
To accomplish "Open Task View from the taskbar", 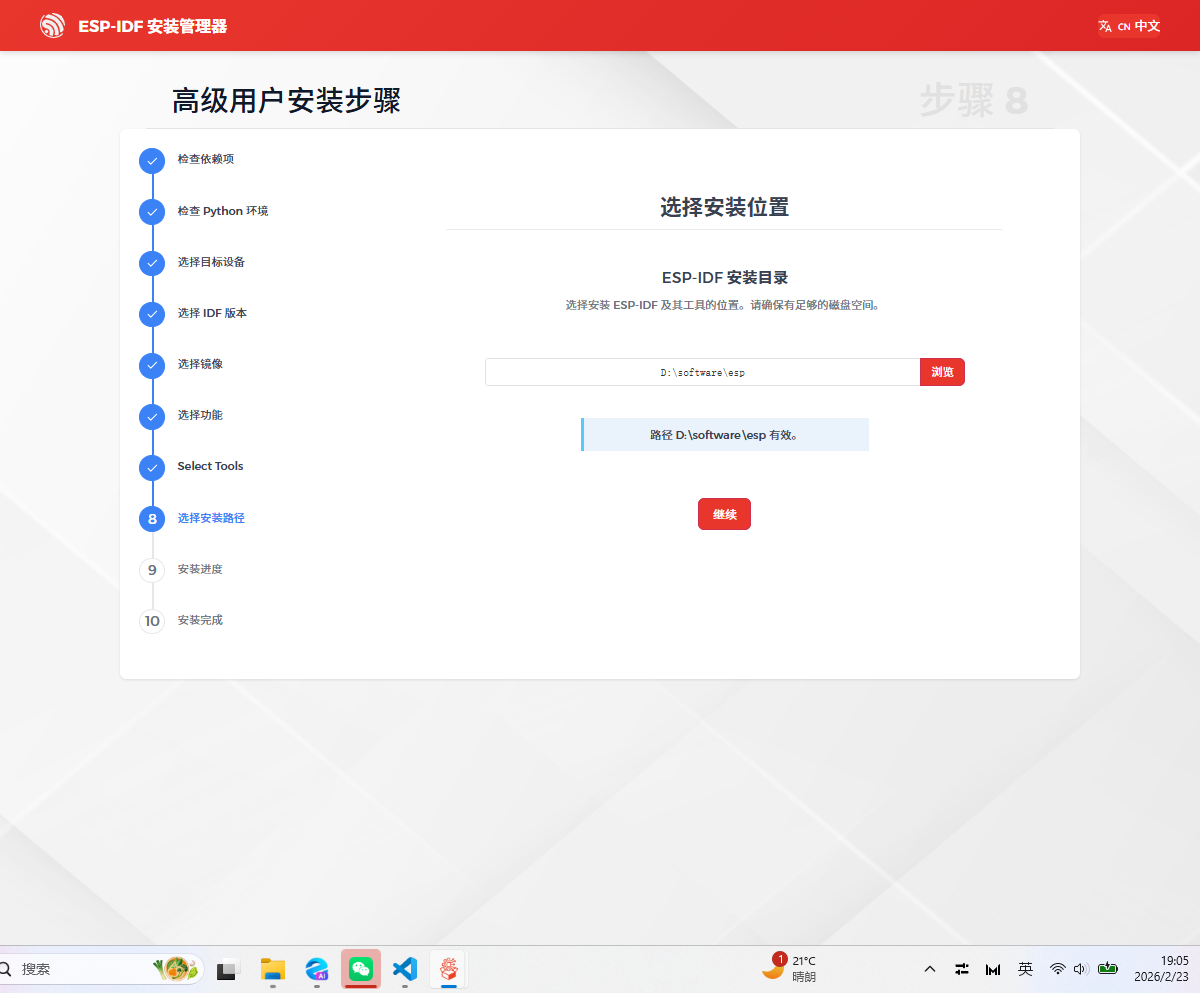I will 228,969.
